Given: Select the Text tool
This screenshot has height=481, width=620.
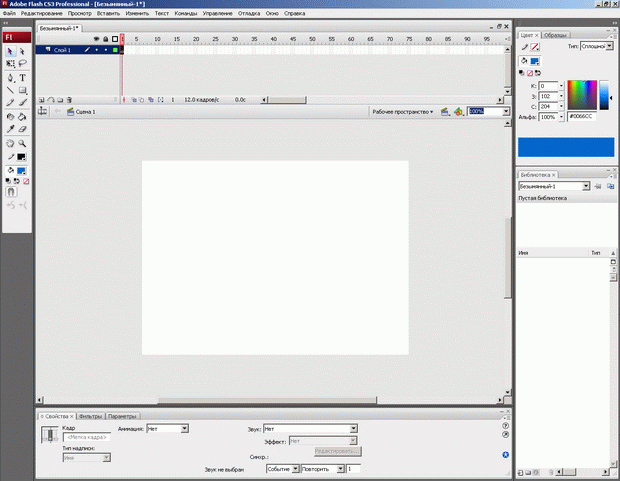Looking at the screenshot, I should coord(22,77).
